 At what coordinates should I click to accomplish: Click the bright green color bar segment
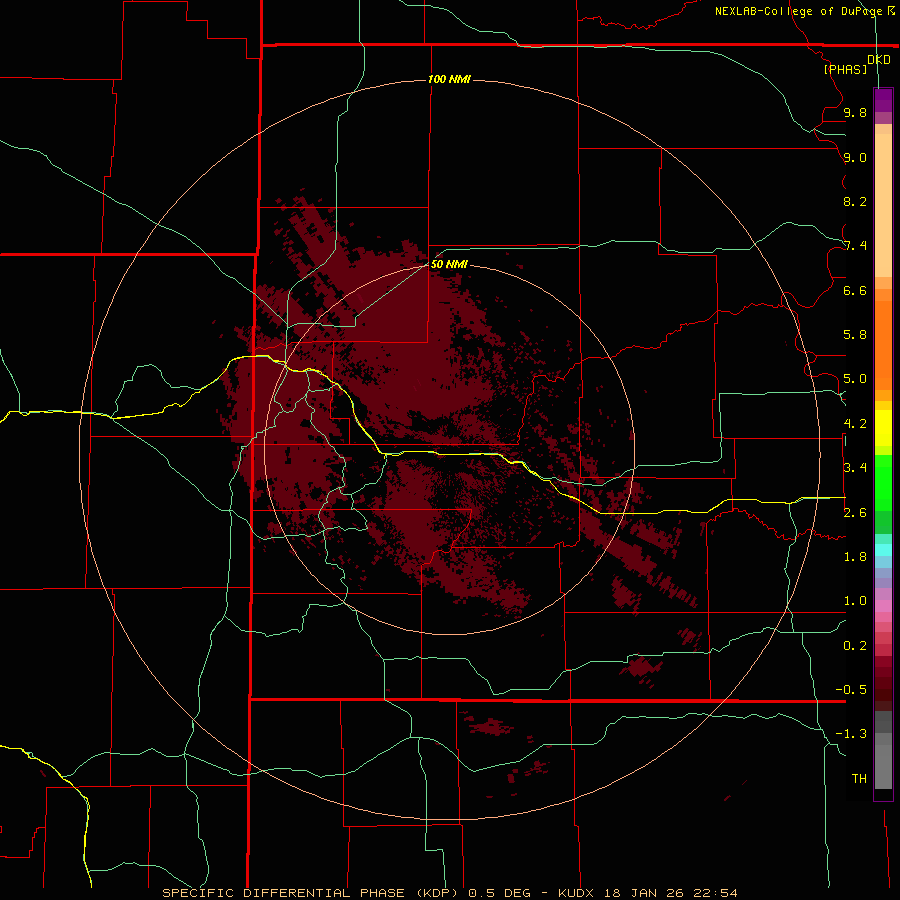tap(883, 483)
